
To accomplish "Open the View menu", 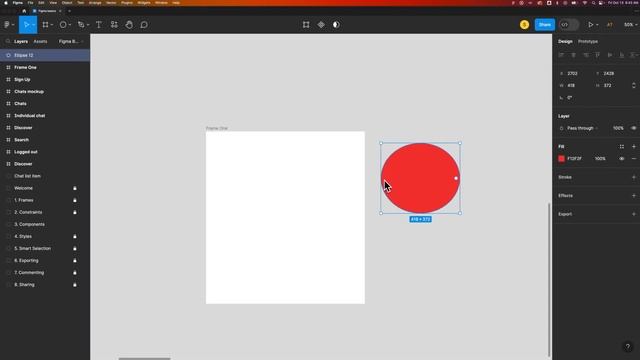I will (x=53, y=2).
